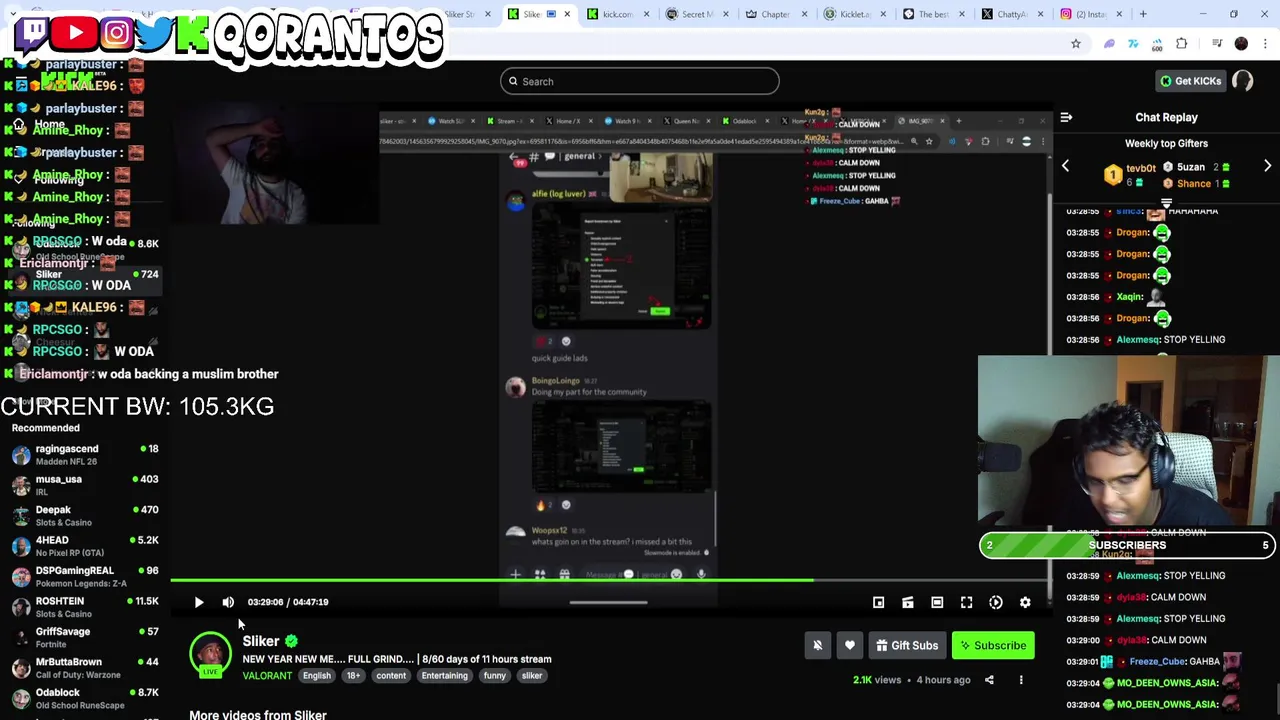Open the Deepak recommended channel
The height and width of the screenshot is (720, 1280).
(x=85, y=516)
